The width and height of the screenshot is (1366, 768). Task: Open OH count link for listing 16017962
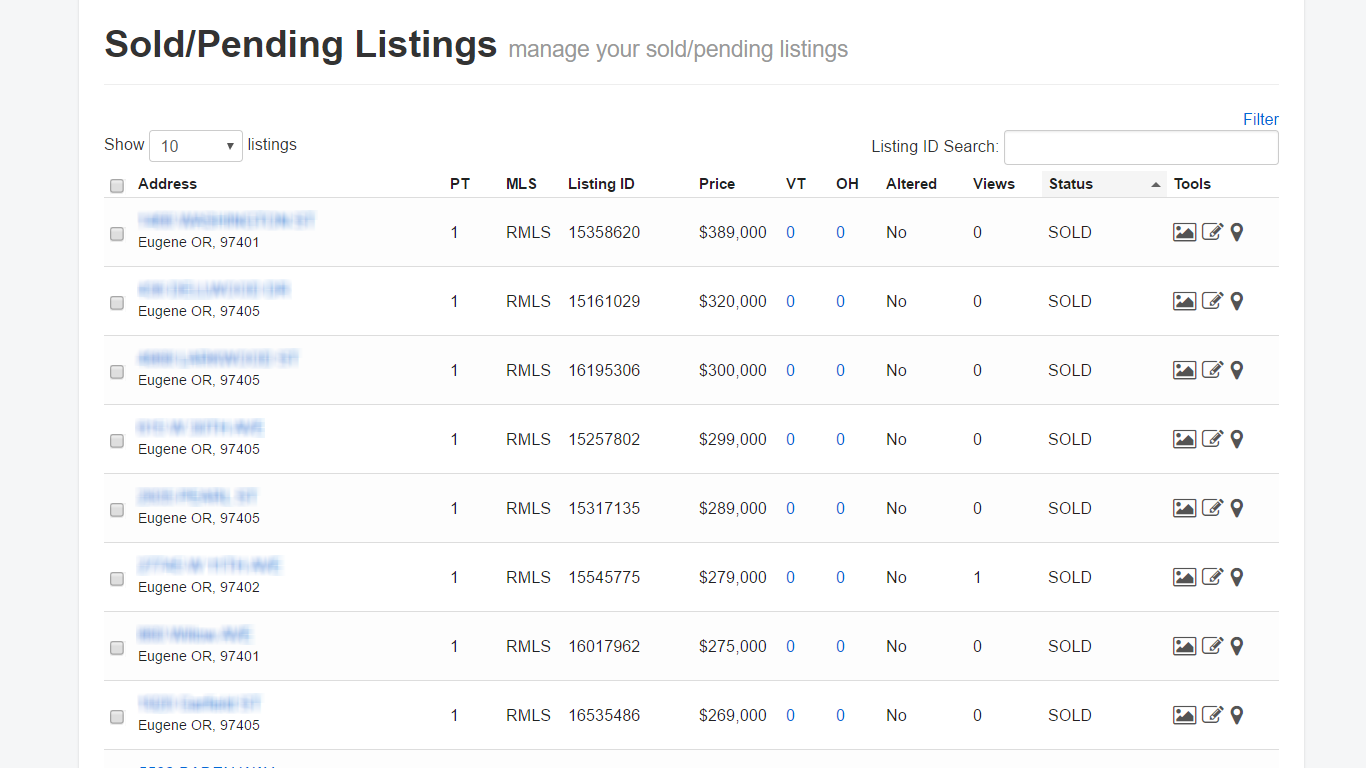[x=840, y=646]
